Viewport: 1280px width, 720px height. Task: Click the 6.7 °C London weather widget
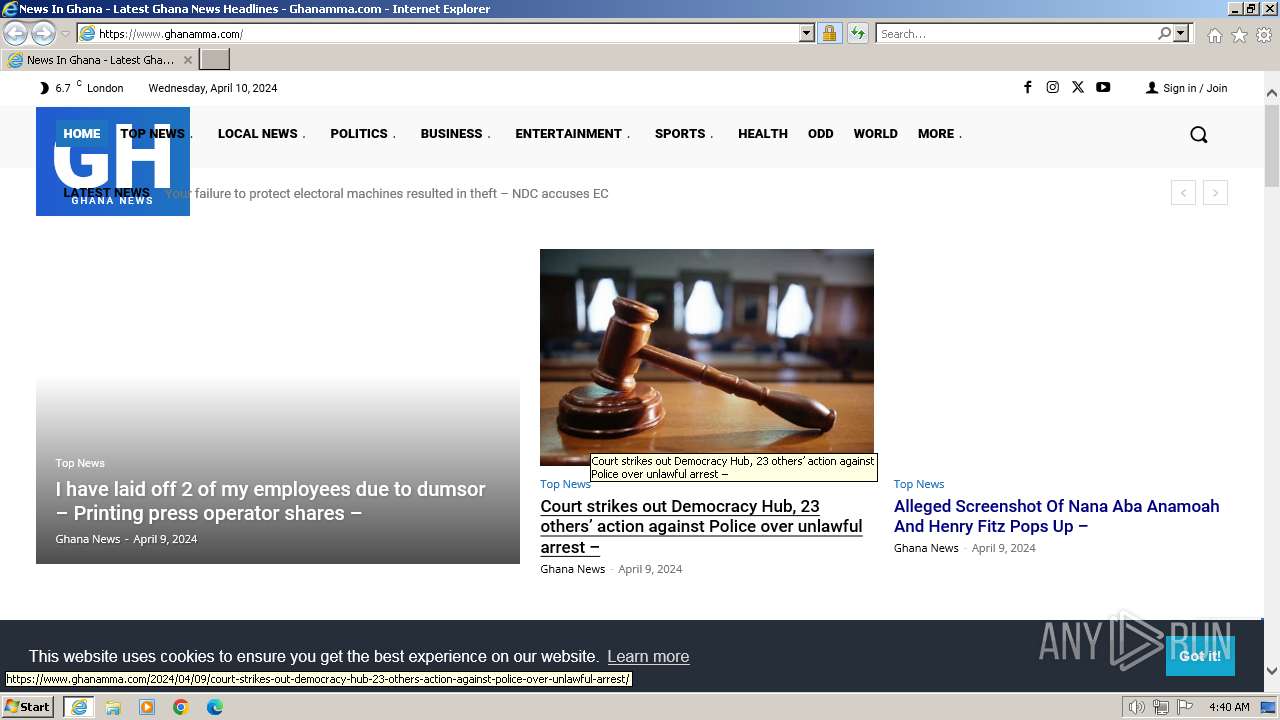coord(81,88)
